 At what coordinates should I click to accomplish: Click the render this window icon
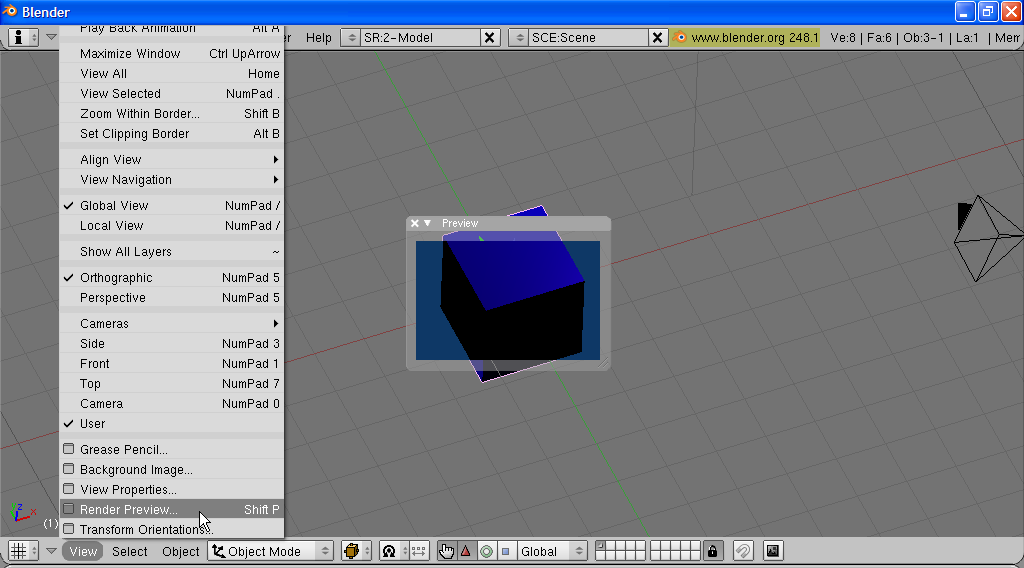point(773,551)
